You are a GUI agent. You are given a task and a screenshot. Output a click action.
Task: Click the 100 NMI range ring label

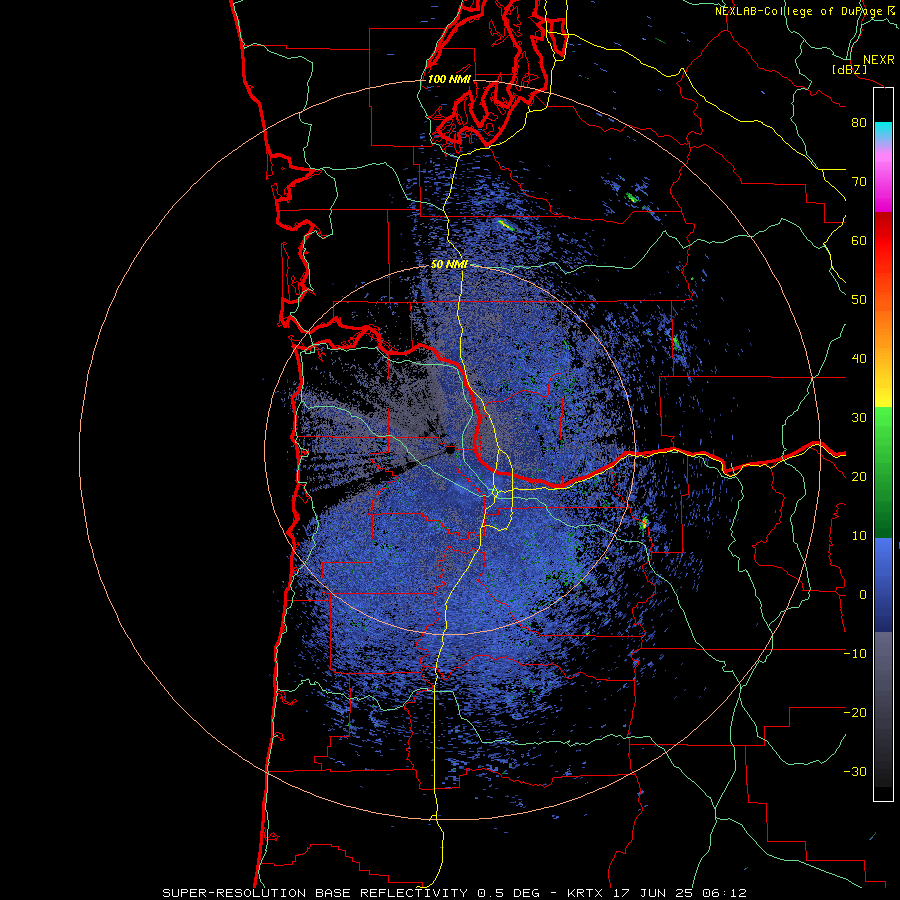click(449, 79)
